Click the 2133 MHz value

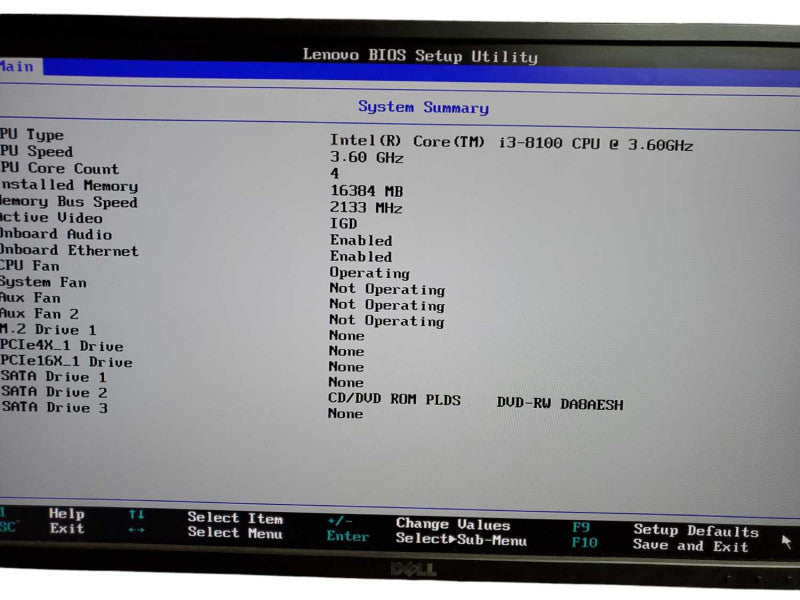coord(366,208)
